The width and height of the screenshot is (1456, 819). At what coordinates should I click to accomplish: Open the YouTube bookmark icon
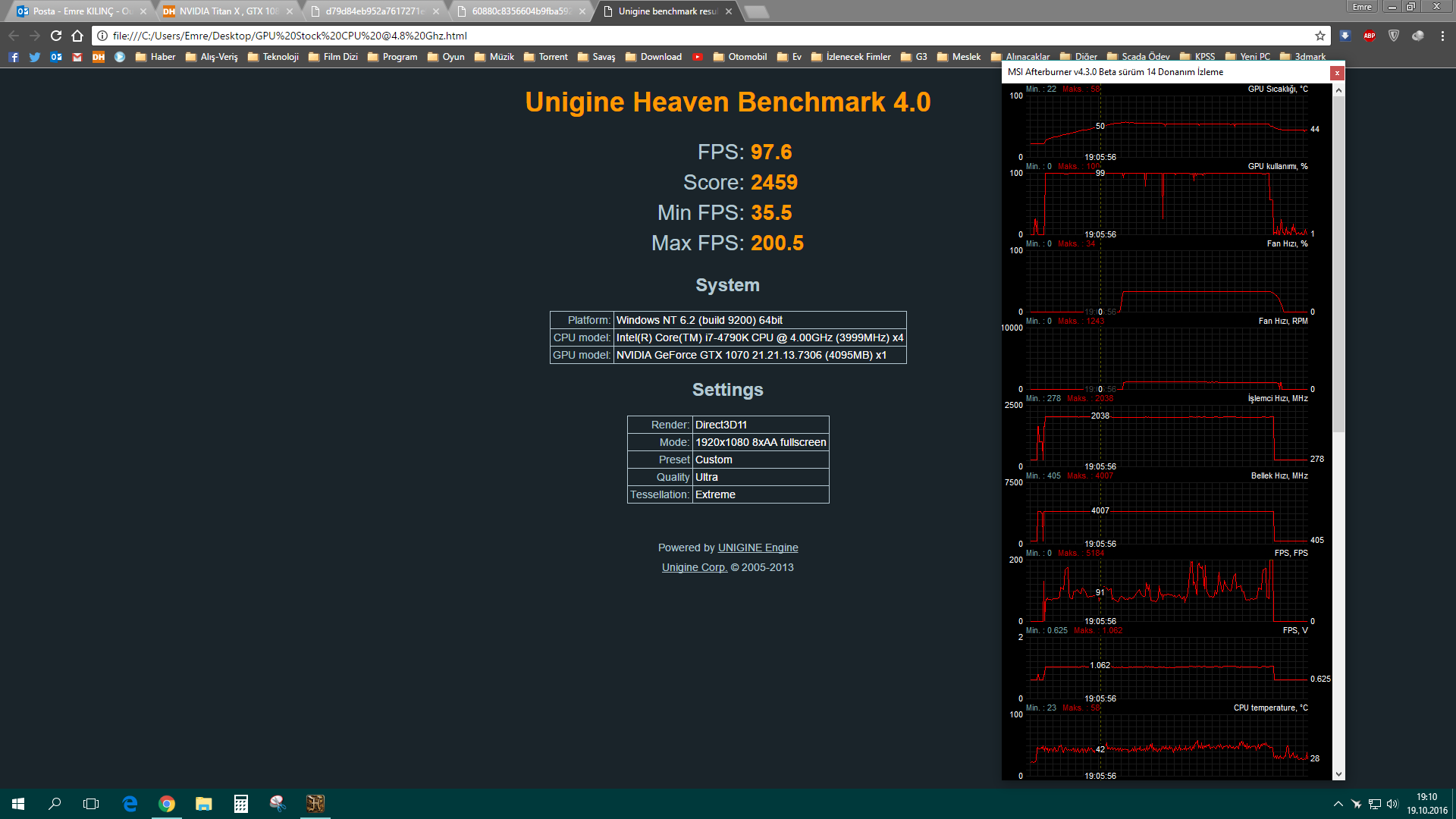[x=698, y=57]
